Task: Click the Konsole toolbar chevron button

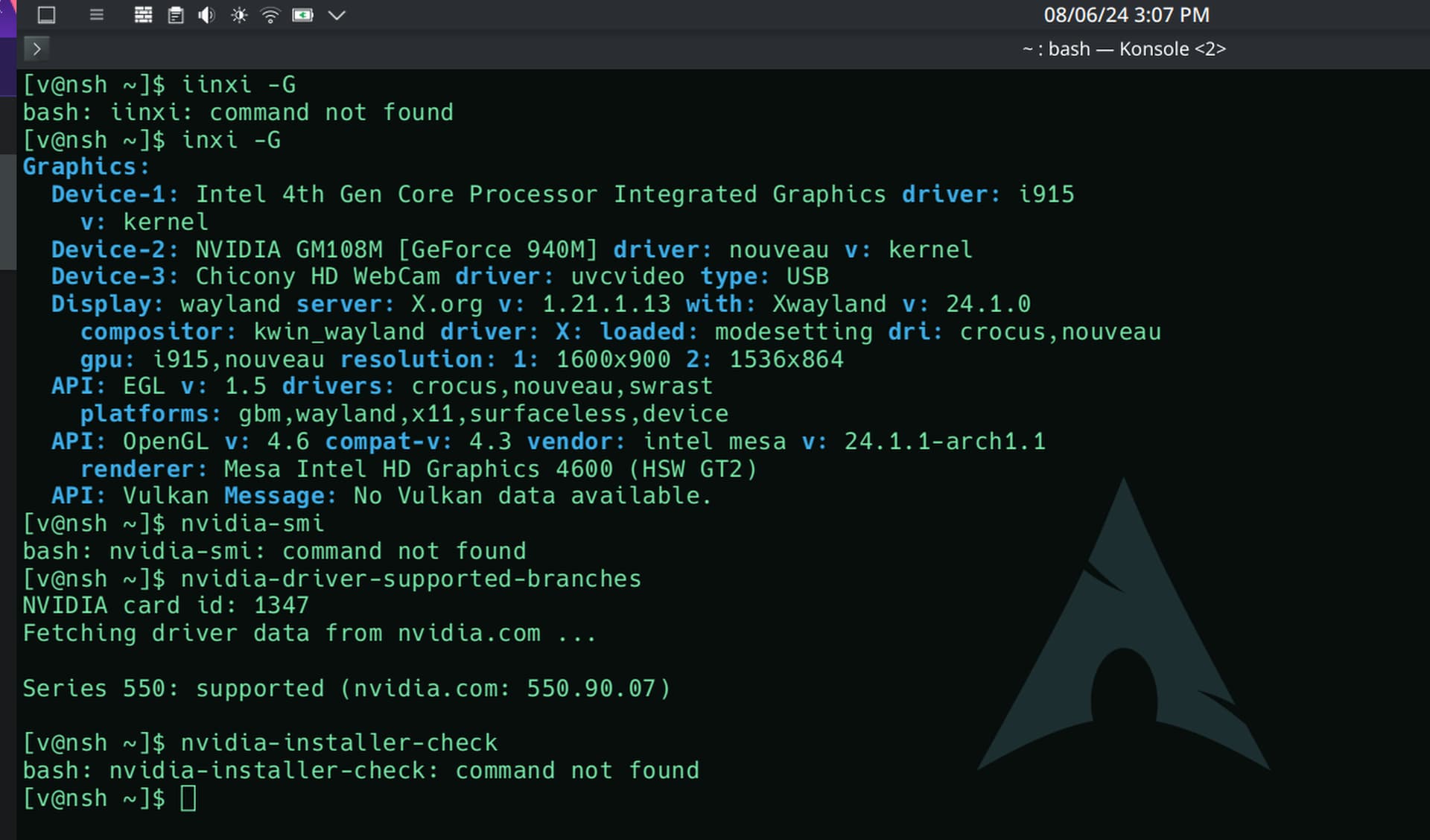Action: click(x=36, y=49)
